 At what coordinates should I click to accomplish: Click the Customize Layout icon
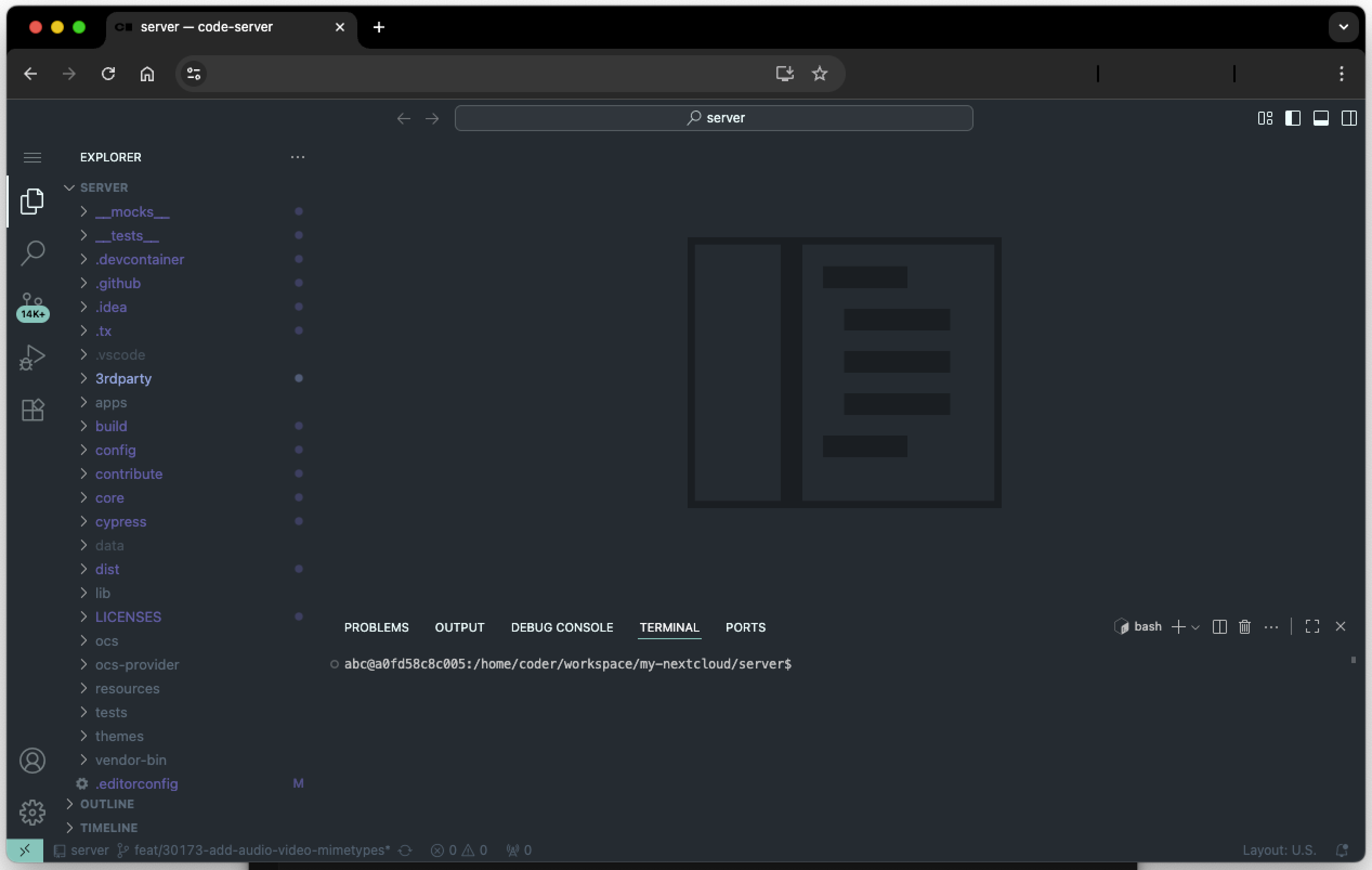pyautogui.click(x=1265, y=118)
